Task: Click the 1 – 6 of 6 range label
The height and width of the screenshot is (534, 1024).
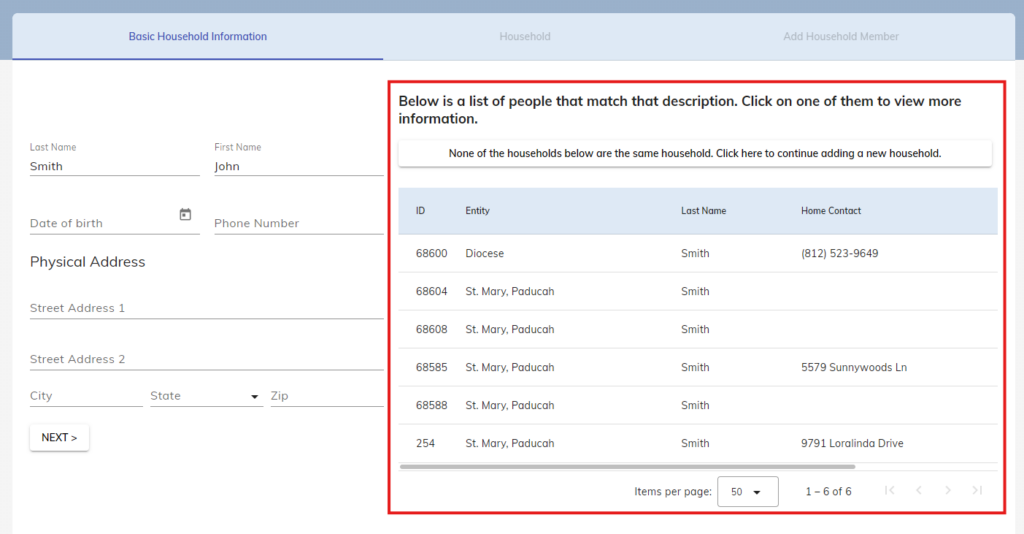Action: (828, 492)
